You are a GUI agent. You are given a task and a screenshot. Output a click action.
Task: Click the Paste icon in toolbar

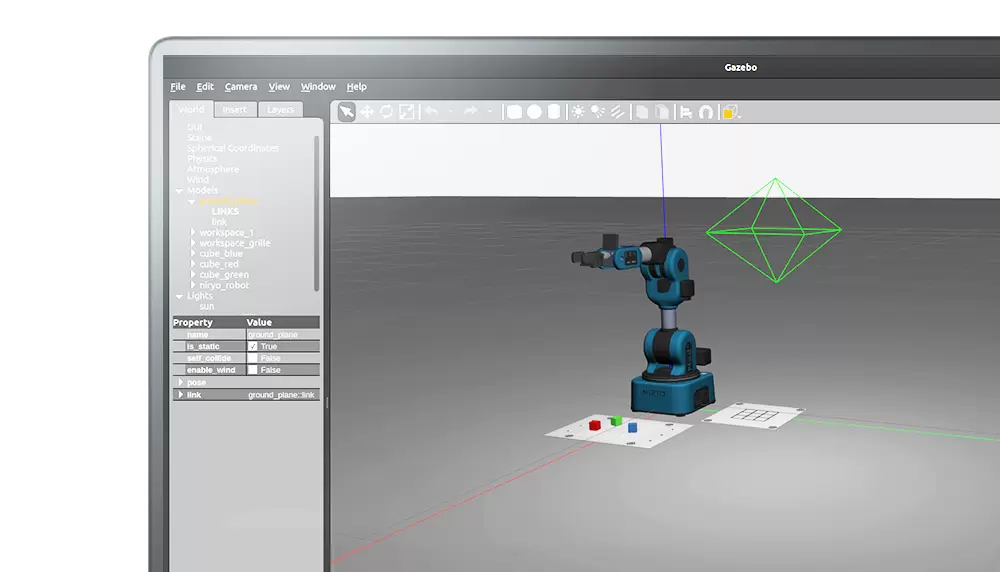663,112
